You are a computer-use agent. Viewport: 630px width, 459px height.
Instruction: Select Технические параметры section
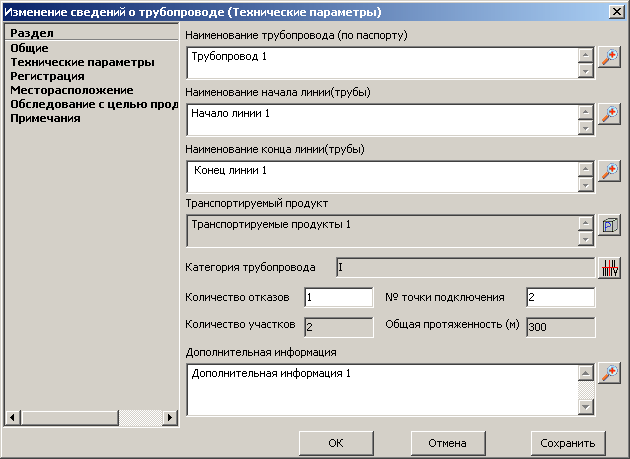(x=82, y=62)
